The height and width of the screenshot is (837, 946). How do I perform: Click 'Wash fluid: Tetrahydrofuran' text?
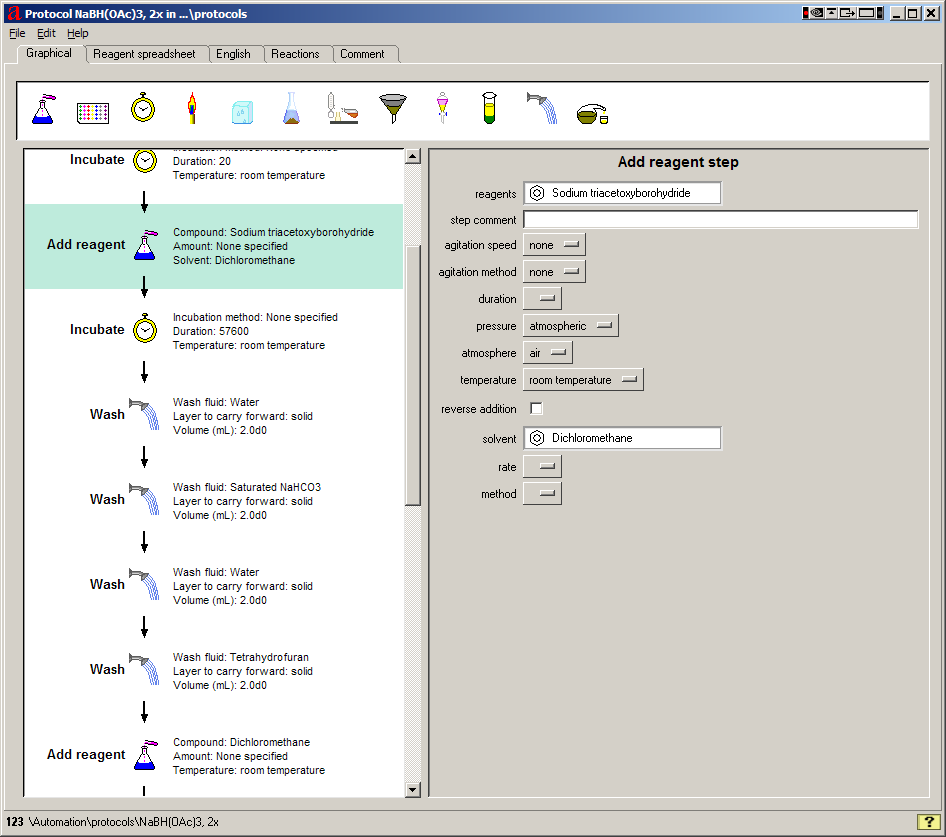(x=241, y=657)
